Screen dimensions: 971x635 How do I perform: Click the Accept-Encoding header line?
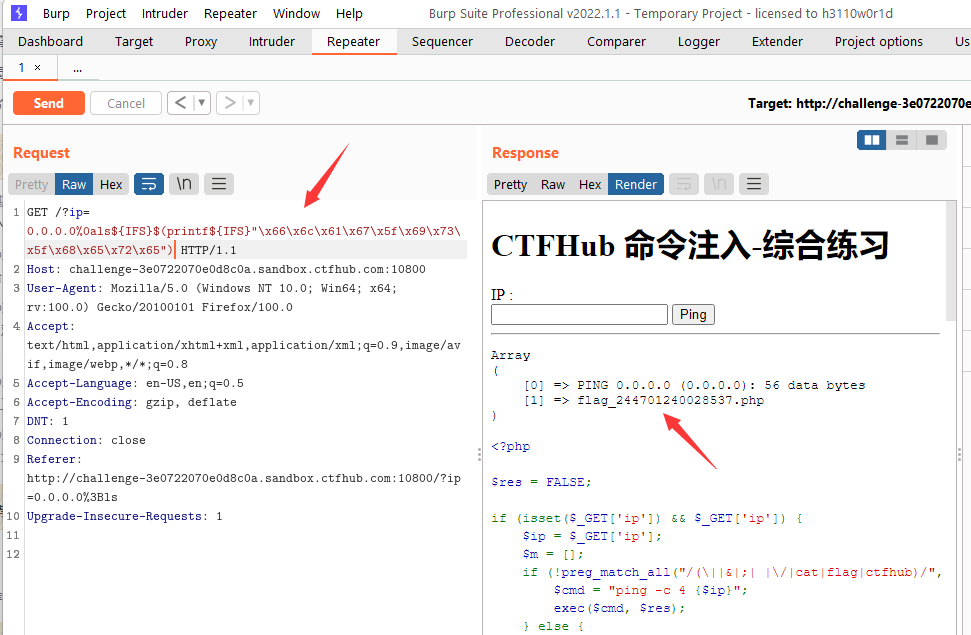click(x=131, y=402)
